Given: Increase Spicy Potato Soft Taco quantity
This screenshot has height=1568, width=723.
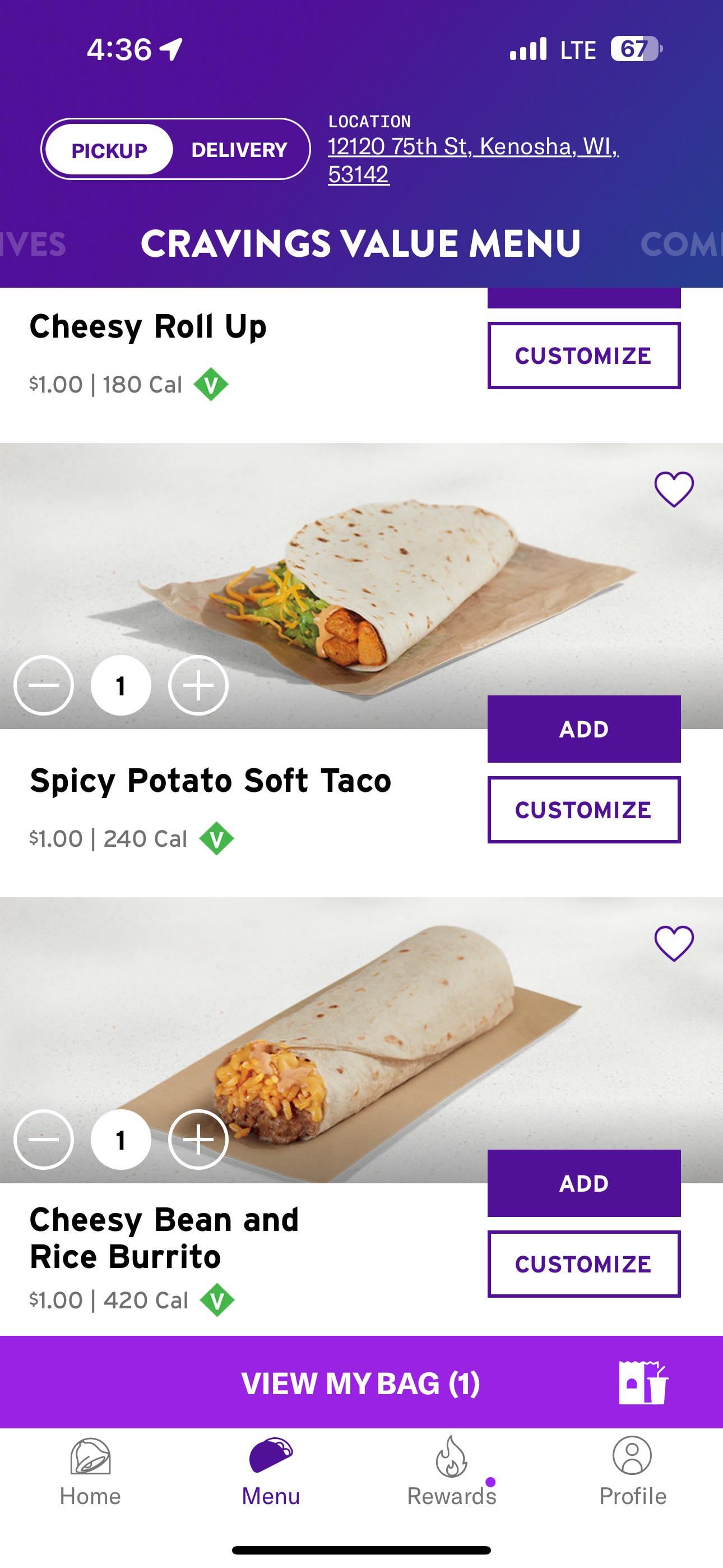Looking at the screenshot, I should [198, 685].
